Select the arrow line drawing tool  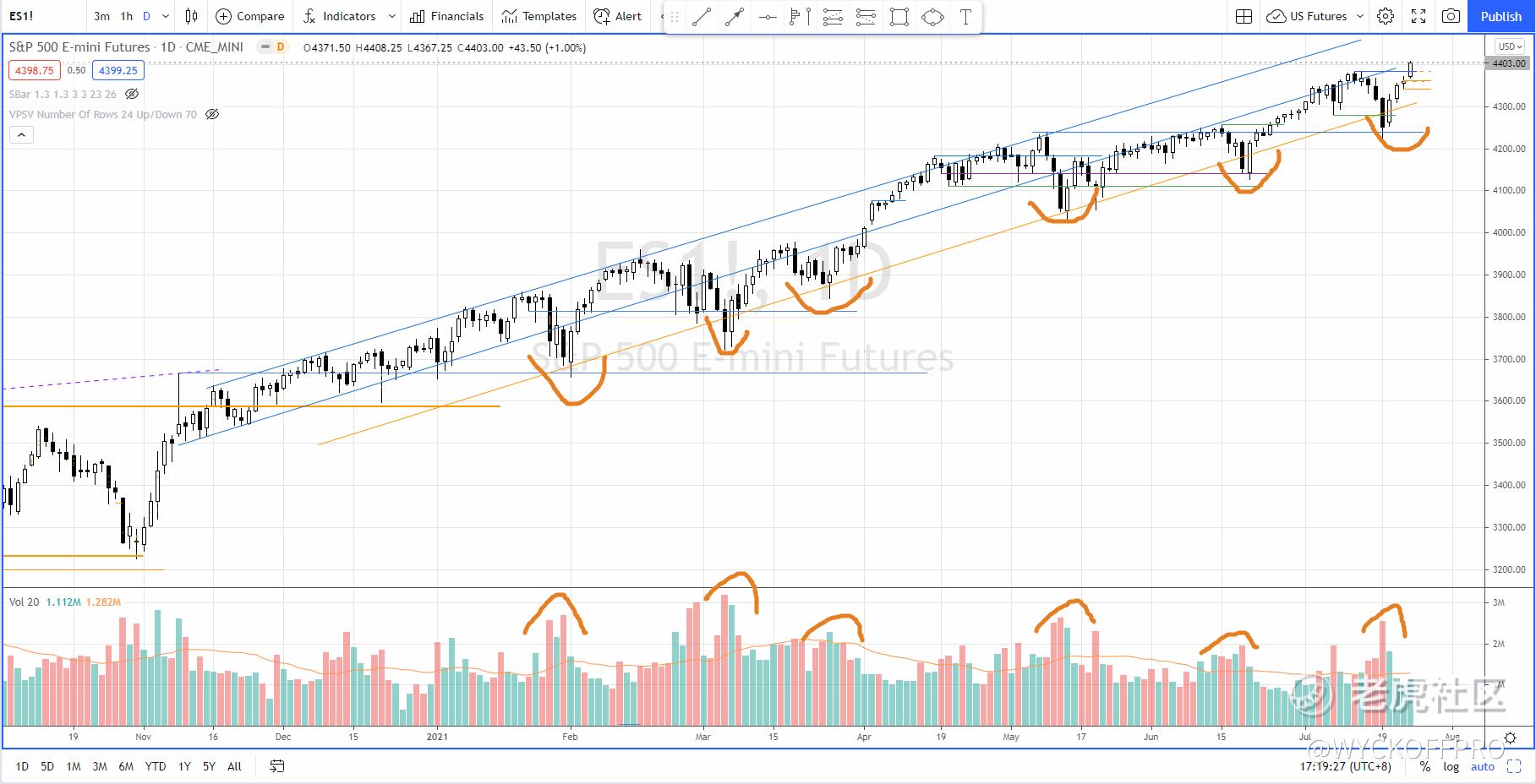(x=734, y=17)
